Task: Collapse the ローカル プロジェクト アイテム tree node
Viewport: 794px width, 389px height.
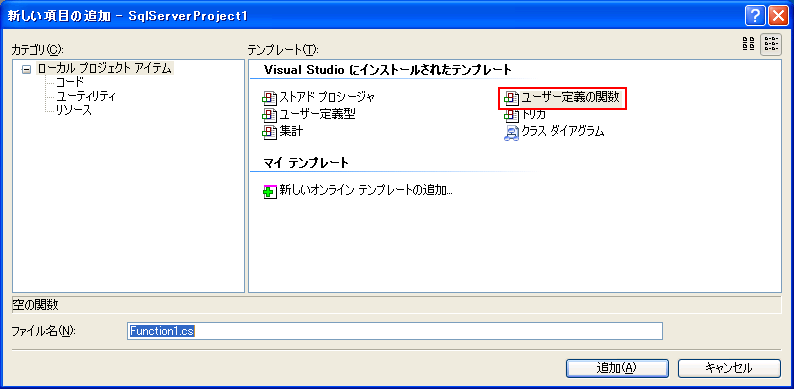Action: 27,70
